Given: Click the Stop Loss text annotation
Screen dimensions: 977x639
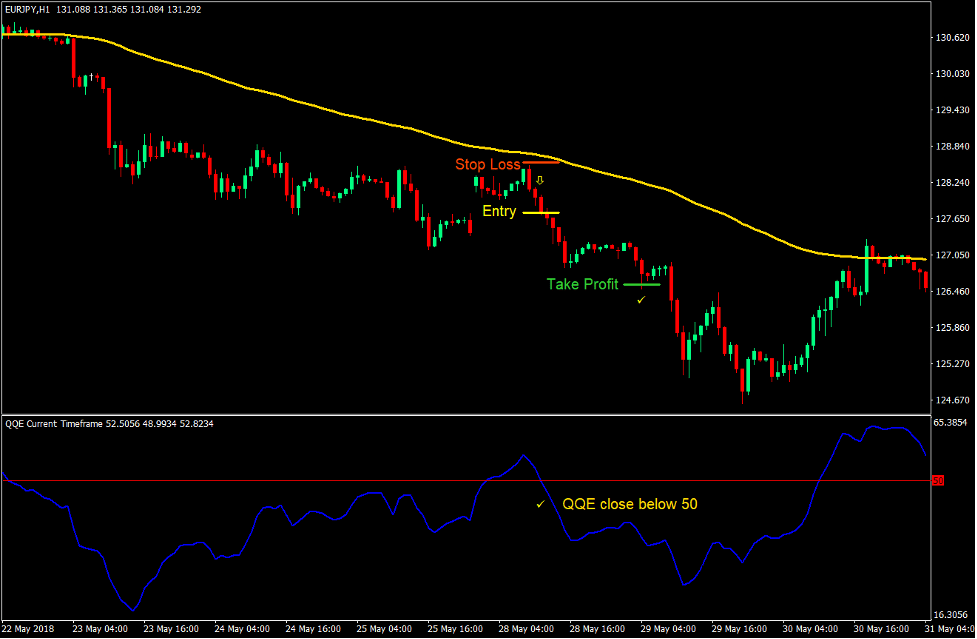Looking at the screenshot, I should click(x=487, y=164).
